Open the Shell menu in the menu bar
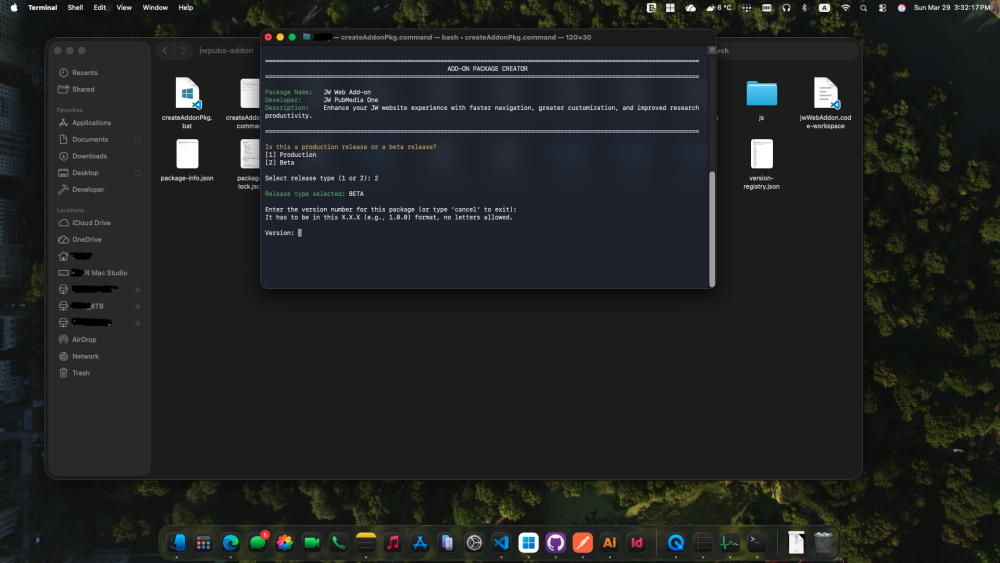The height and width of the screenshot is (563, 1000). click(x=75, y=7)
